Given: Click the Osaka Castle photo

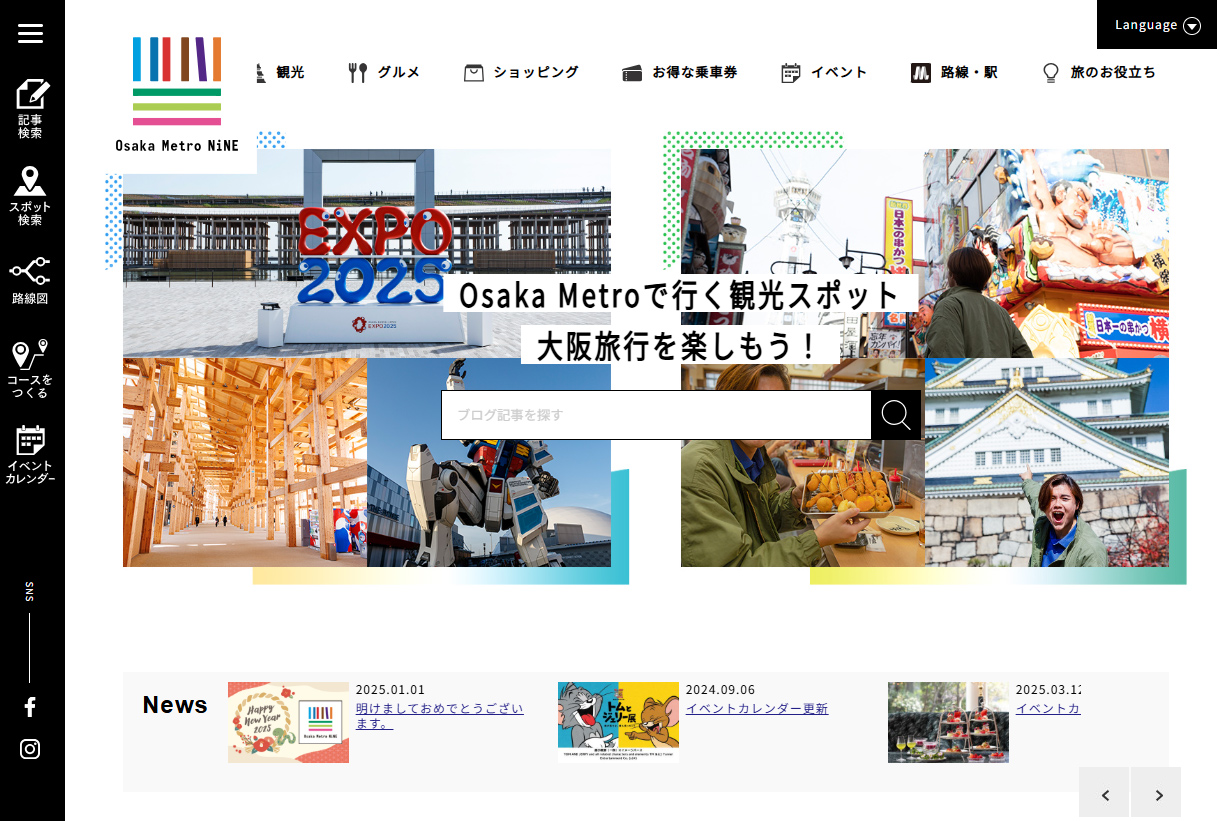Looking at the screenshot, I should [x=1047, y=462].
